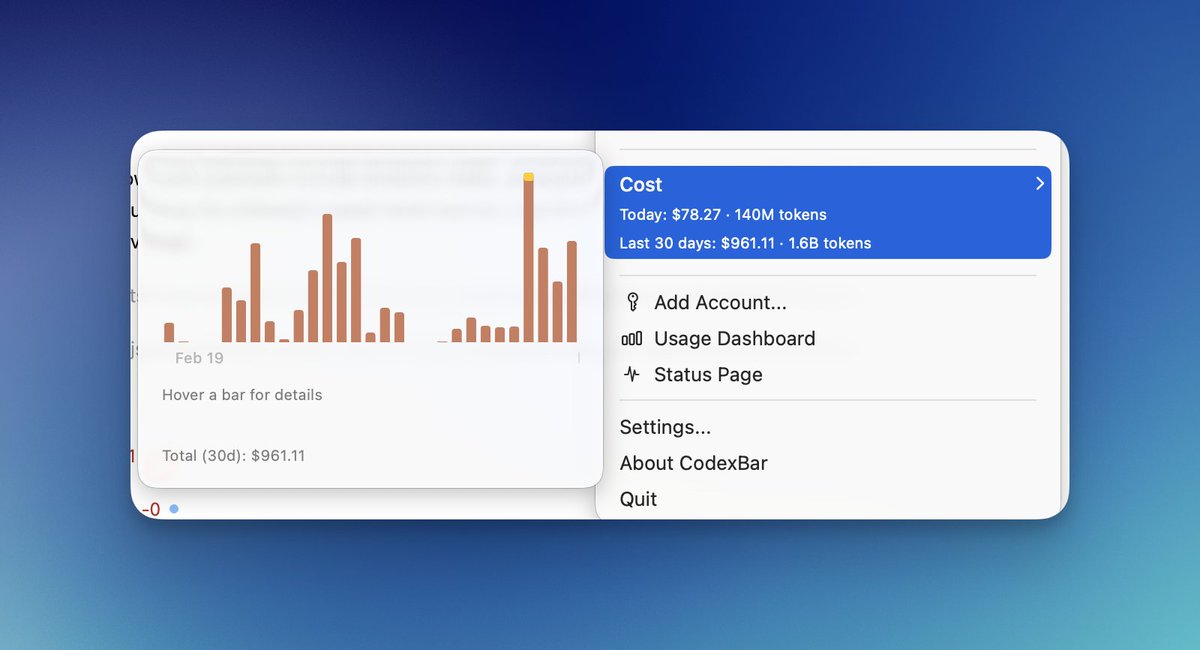The image size is (1200, 650).
Task: Select the Cost menu entry
Action: coord(828,212)
